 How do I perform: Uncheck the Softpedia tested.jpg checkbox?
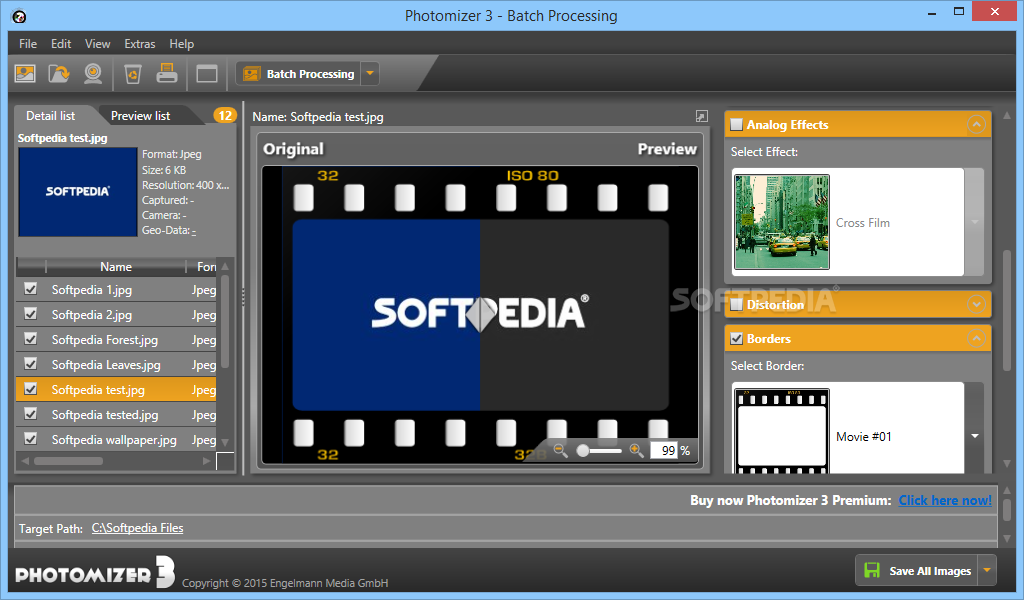point(31,413)
